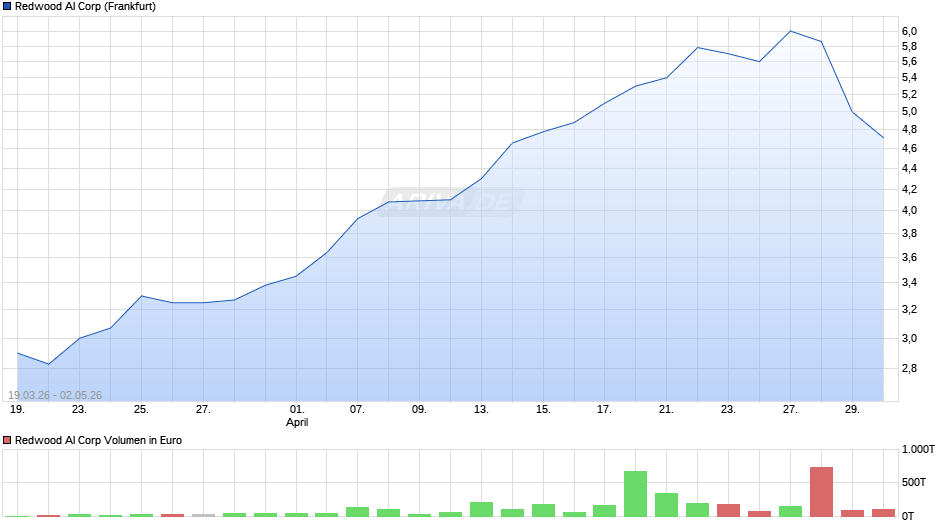Click the '13.' date axis label
The image size is (940, 526).
tap(481, 409)
